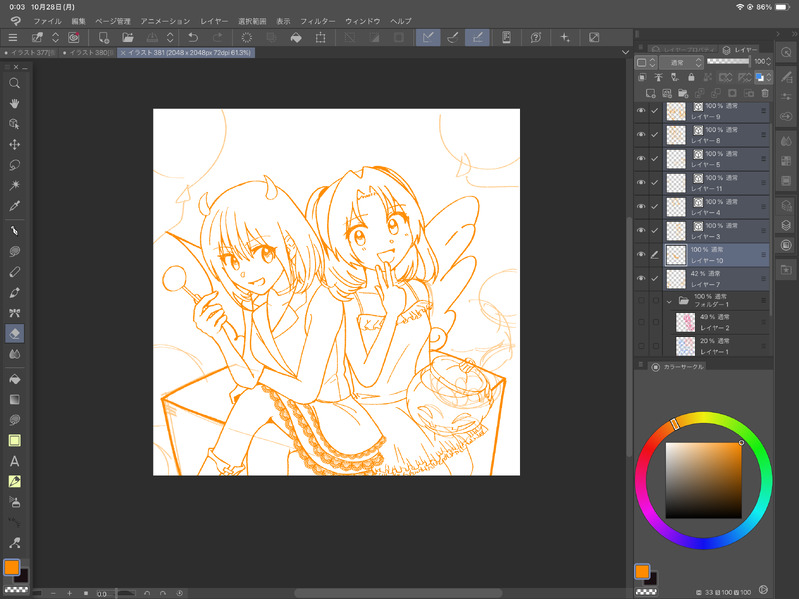Select the Hand move tool
The image size is (799, 599).
pyautogui.click(x=14, y=103)
